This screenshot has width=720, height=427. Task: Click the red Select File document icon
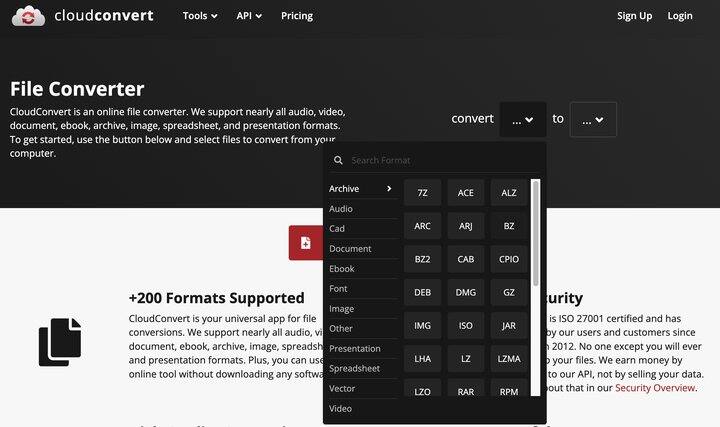[x=305, y=243]
